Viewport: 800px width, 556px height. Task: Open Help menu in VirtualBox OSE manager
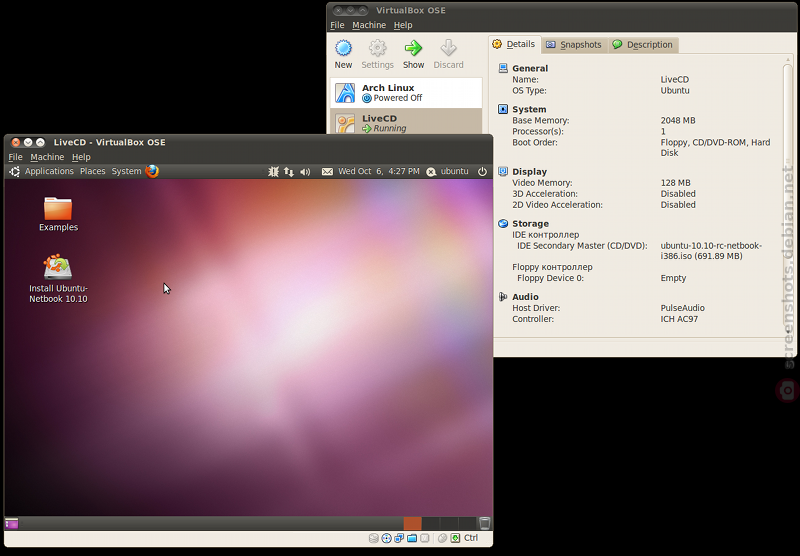coord(403,25)
